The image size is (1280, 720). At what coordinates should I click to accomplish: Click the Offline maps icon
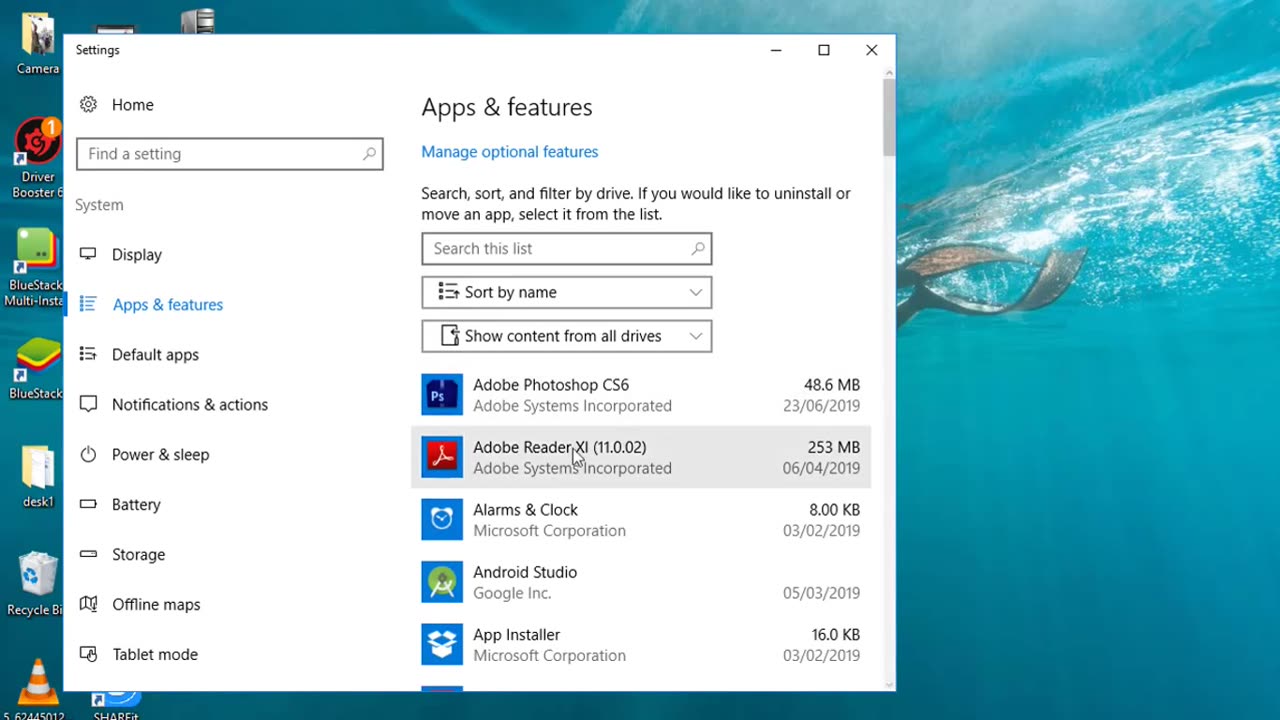click(x=88, y=604)
